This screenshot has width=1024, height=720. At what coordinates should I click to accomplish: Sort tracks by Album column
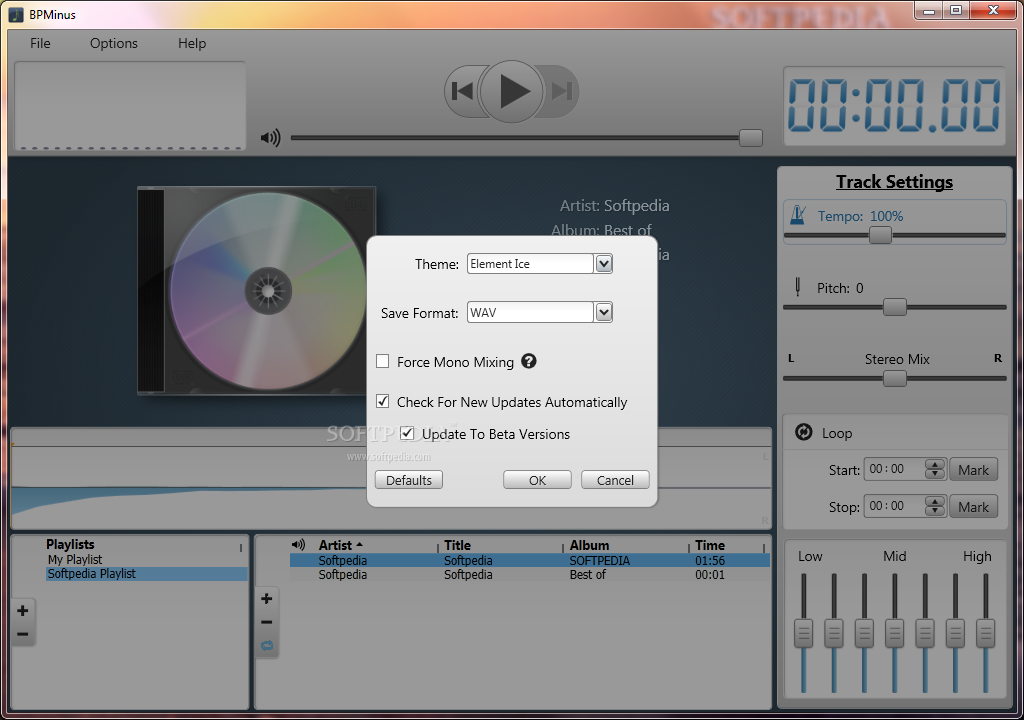[589, 545]
